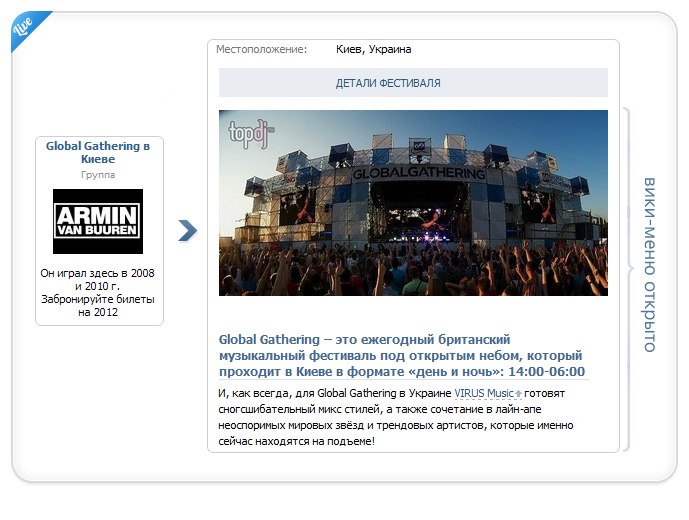Click the Киев, Украина location text

click(x=374, y=49)
